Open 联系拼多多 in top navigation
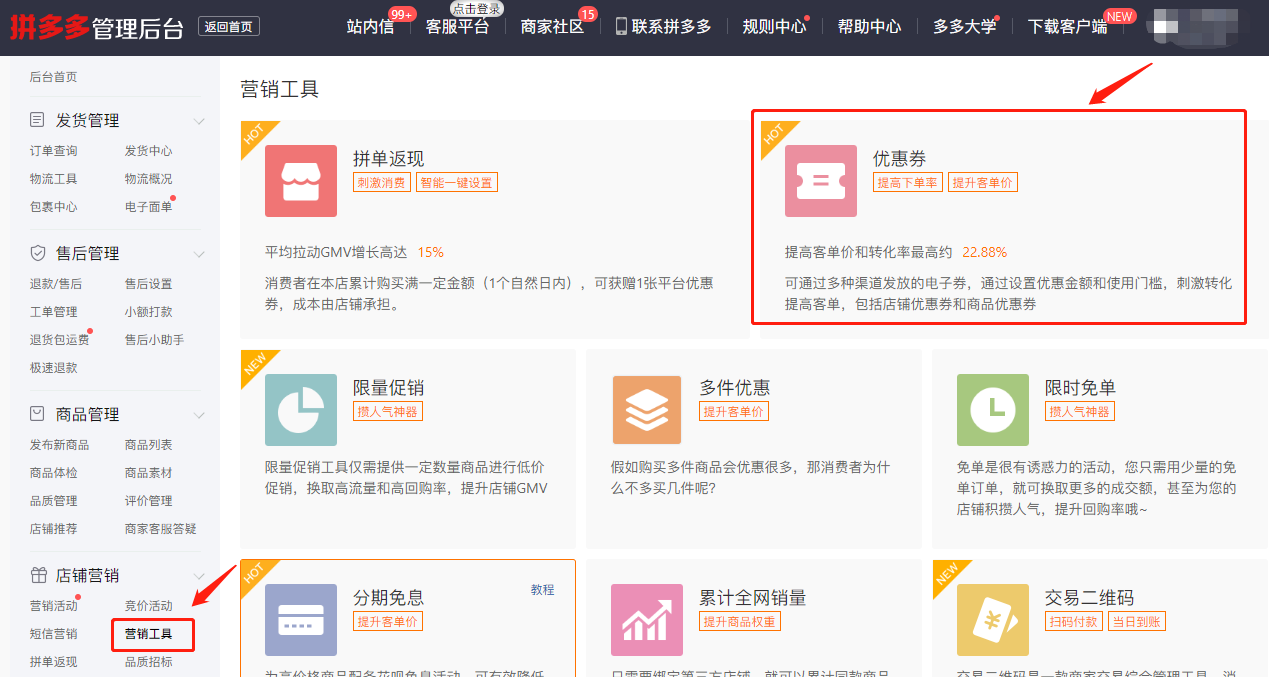Viewport: 1269px width, 677px height. click(671, 27)
